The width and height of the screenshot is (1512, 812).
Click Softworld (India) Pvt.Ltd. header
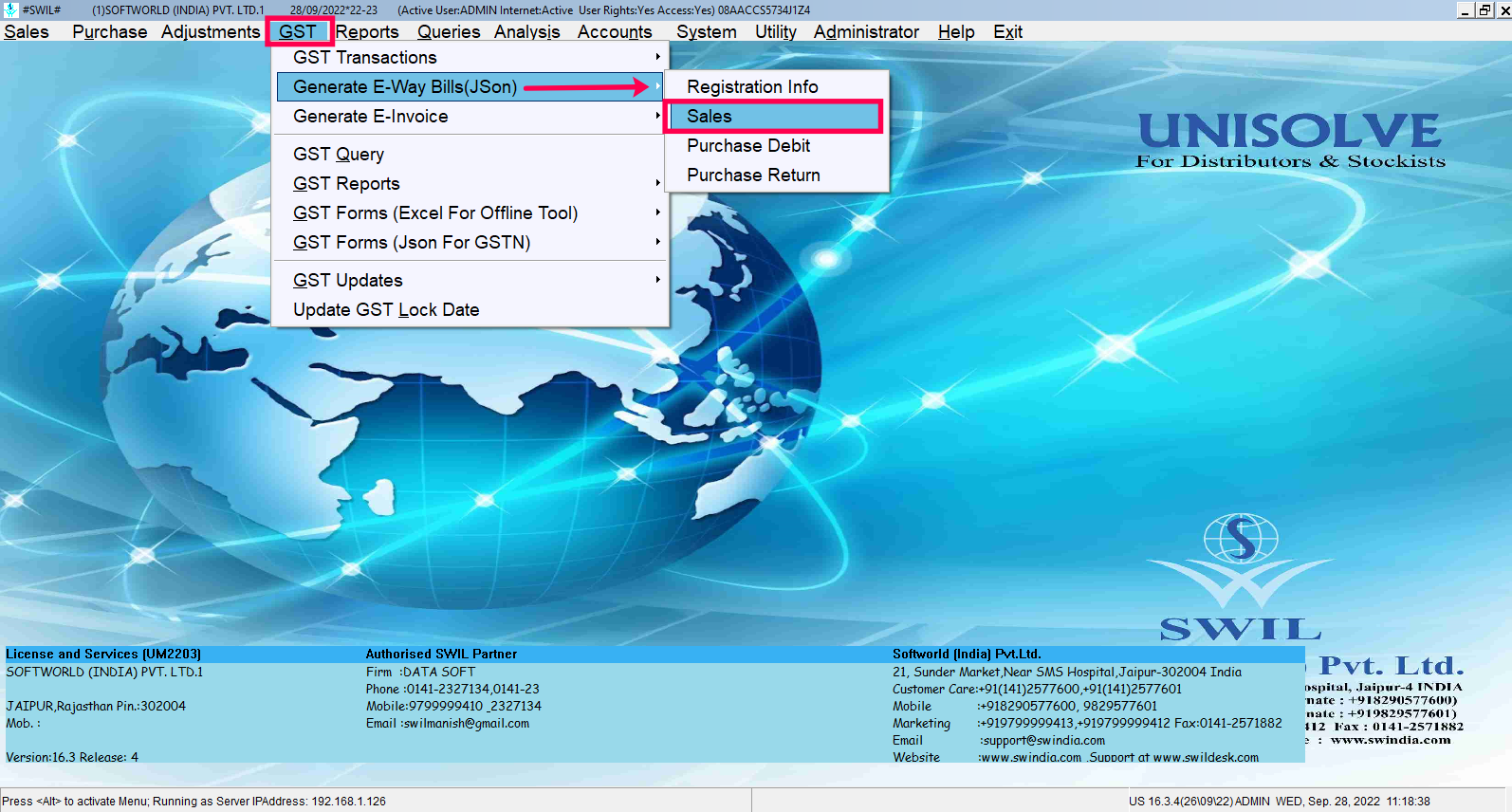tap(967, 654)
